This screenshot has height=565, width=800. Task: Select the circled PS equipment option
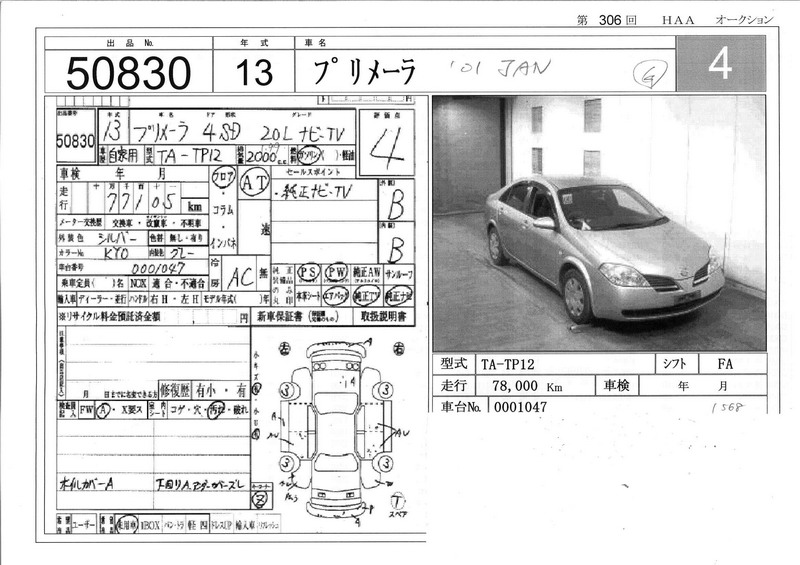coord(308,272)
